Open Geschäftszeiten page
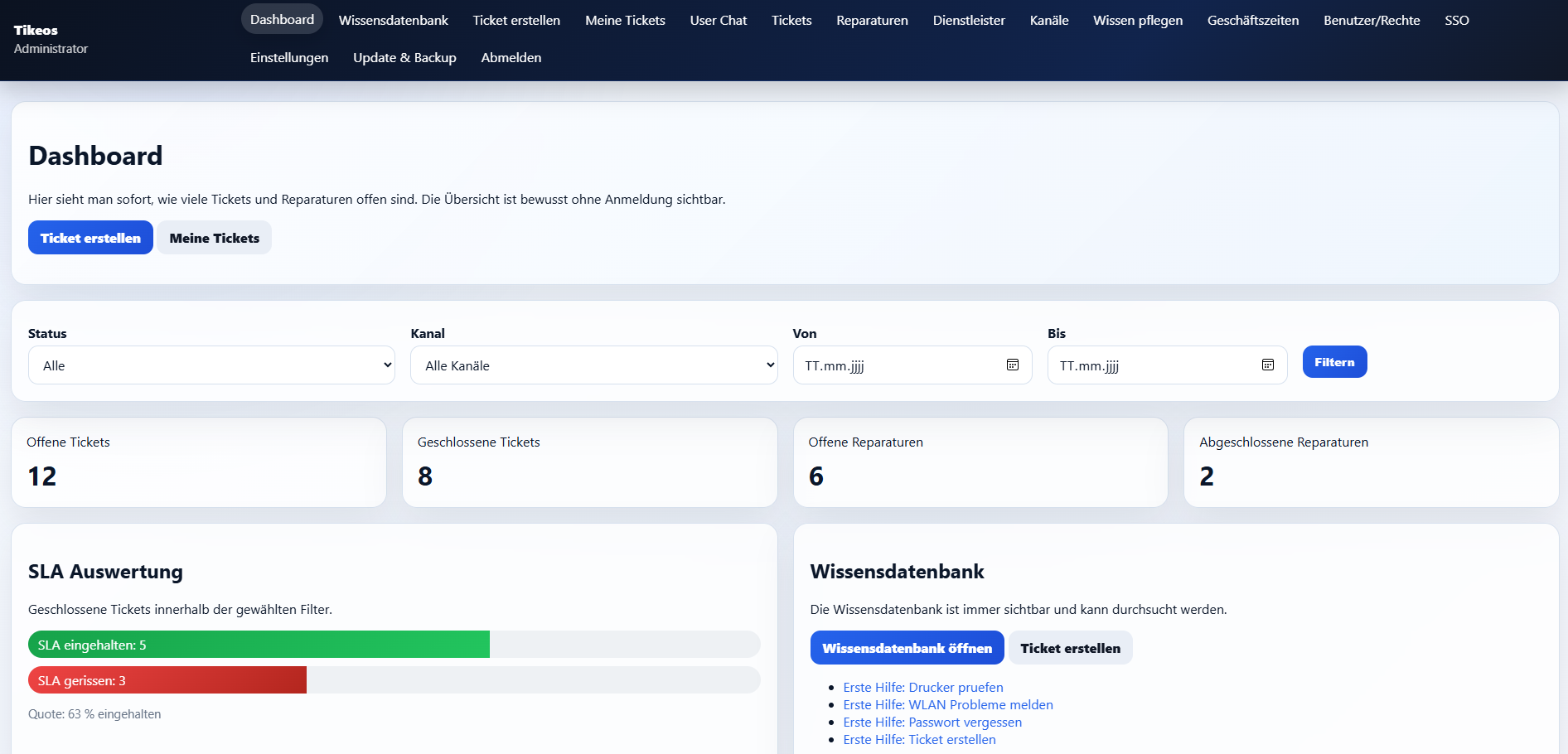 click(1253, 20)
